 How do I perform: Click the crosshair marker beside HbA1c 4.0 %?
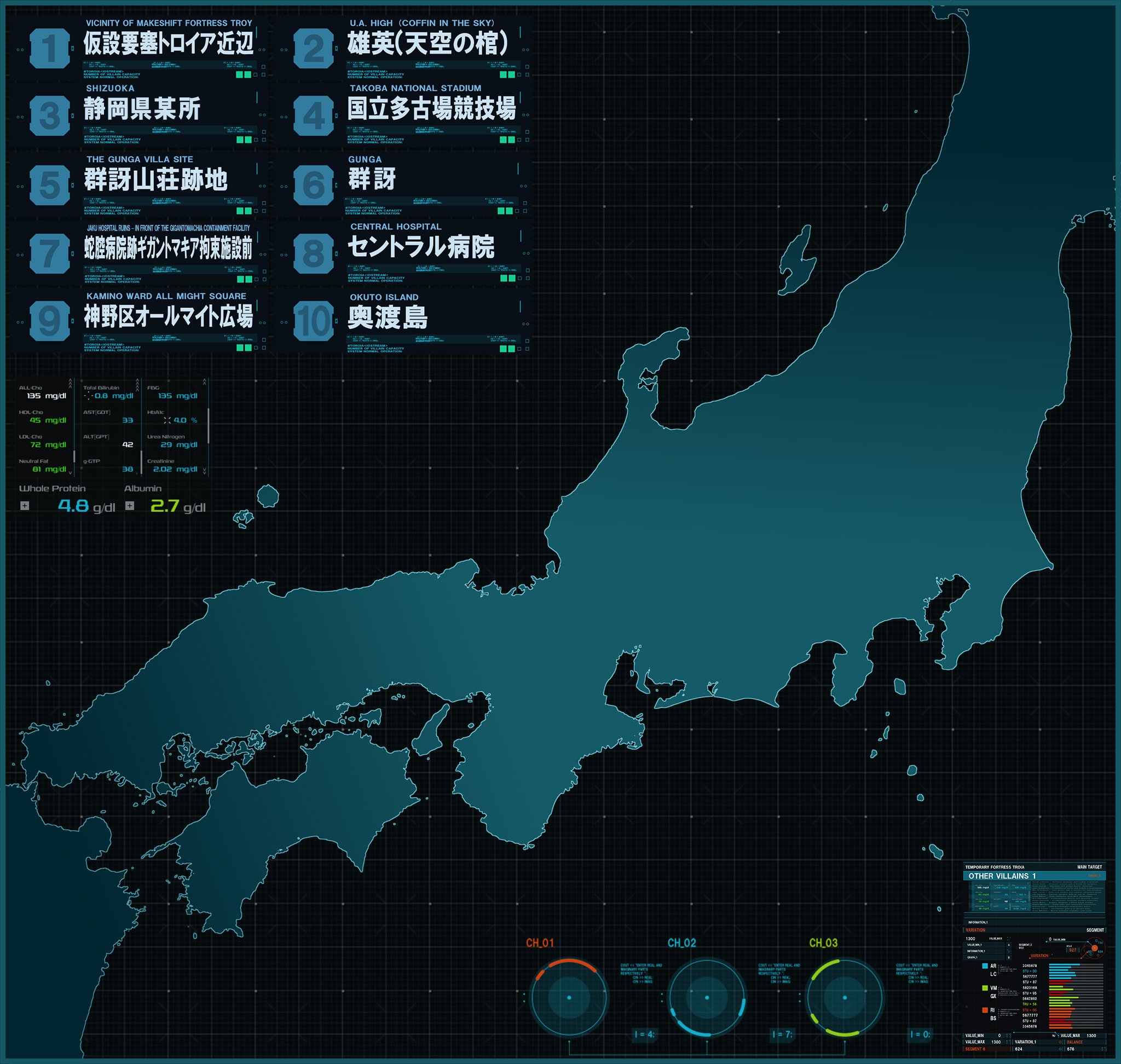click(x=168, y=421)
